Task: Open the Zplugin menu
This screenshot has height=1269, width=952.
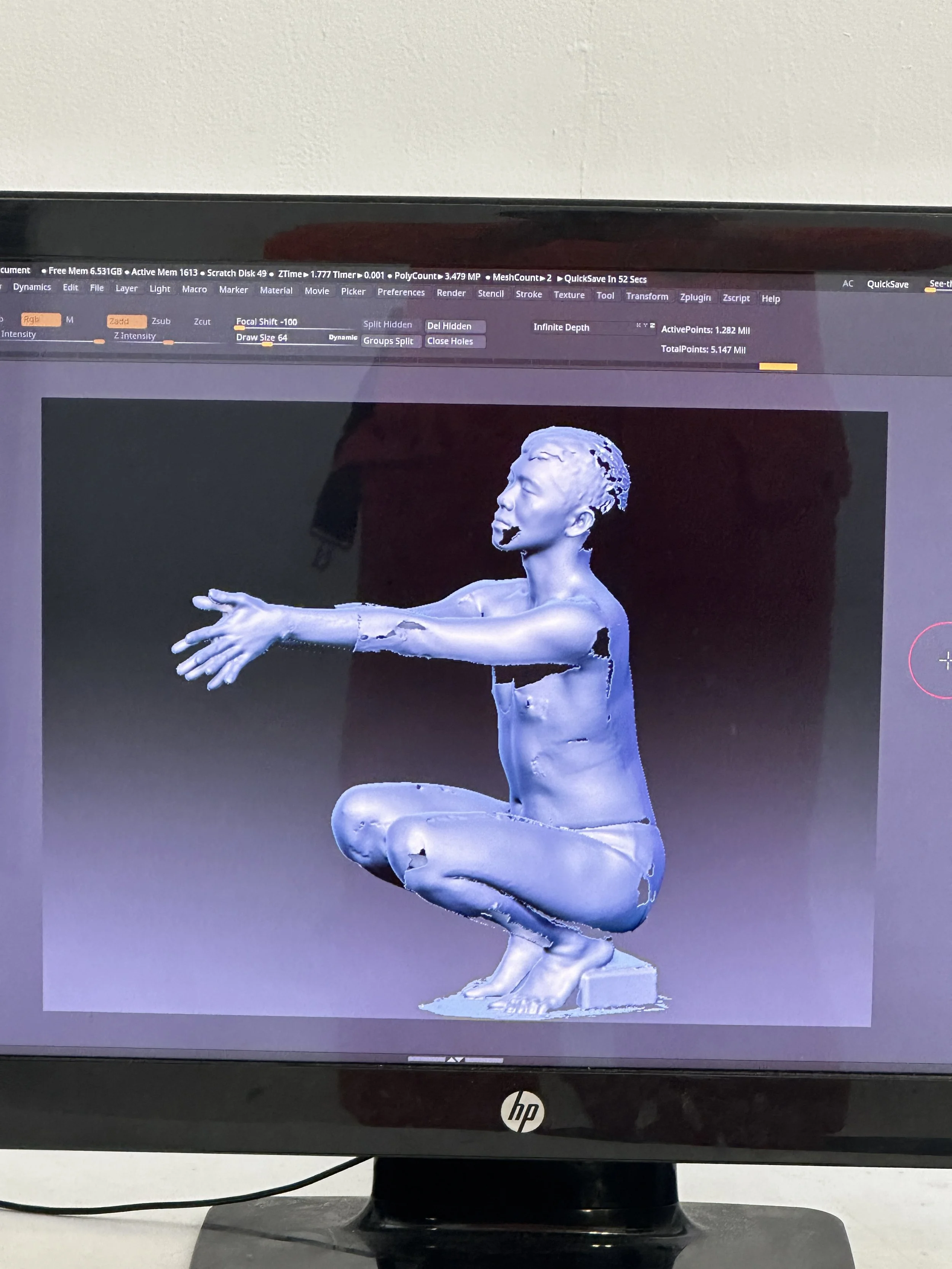Action: point(695,297)
